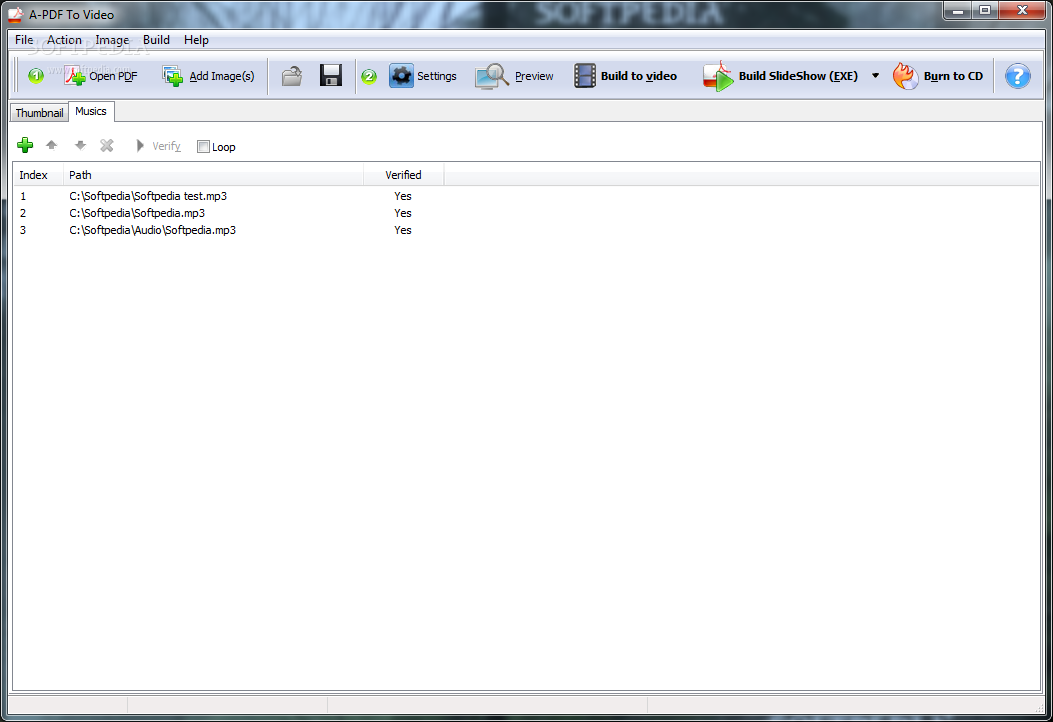Sort by the Path column header
The height and width of the screenshot is (722, 1053).
214,175
